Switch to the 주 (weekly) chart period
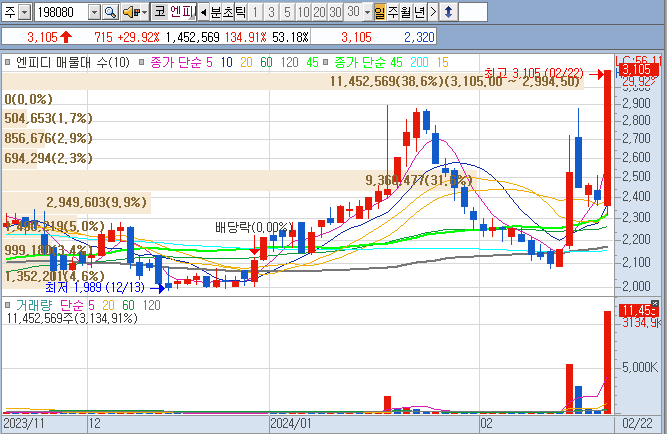This screenshot has width=667, height=434. click(392, 12)
